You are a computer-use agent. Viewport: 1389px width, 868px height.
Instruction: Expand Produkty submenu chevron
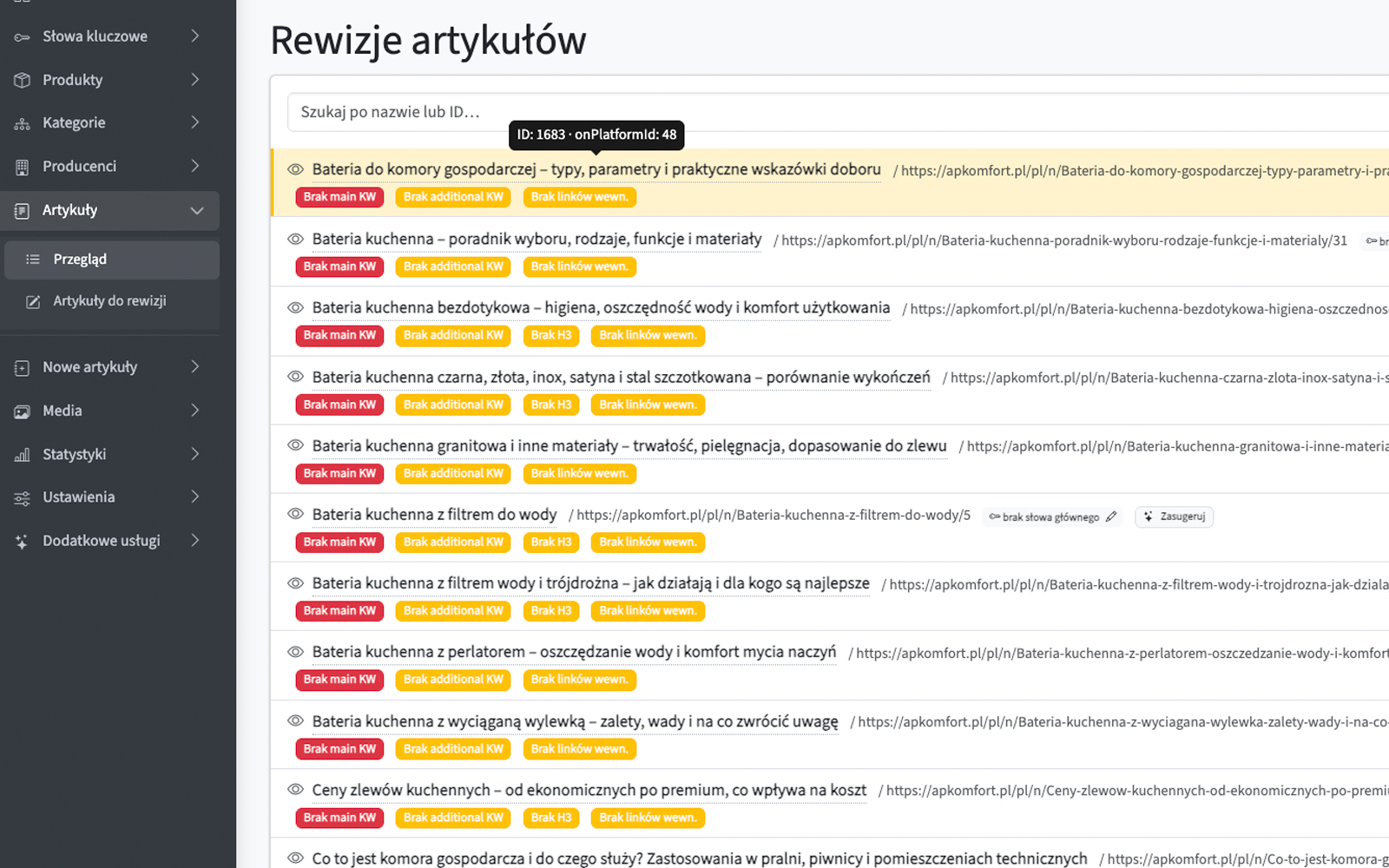[x=195, y=79]
